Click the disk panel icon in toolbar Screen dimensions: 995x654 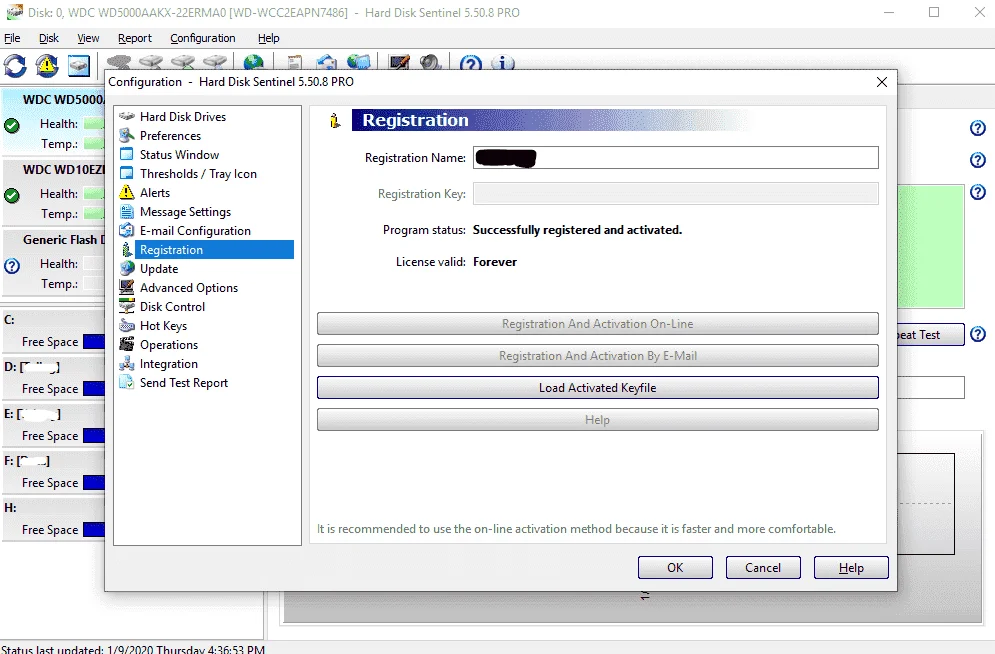[x=79, y=65]
